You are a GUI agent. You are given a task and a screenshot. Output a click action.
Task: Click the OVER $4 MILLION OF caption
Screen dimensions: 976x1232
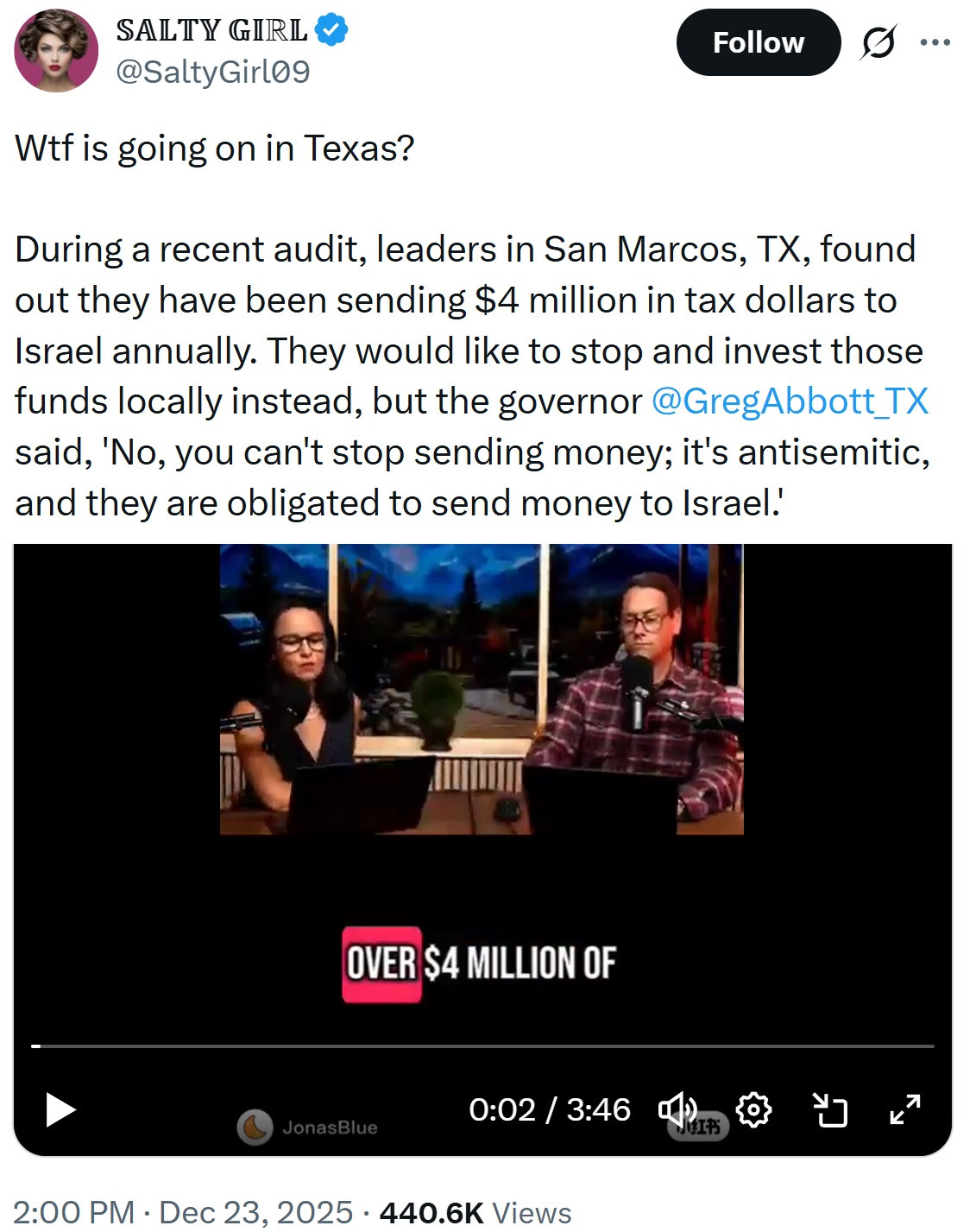(480, 963)
